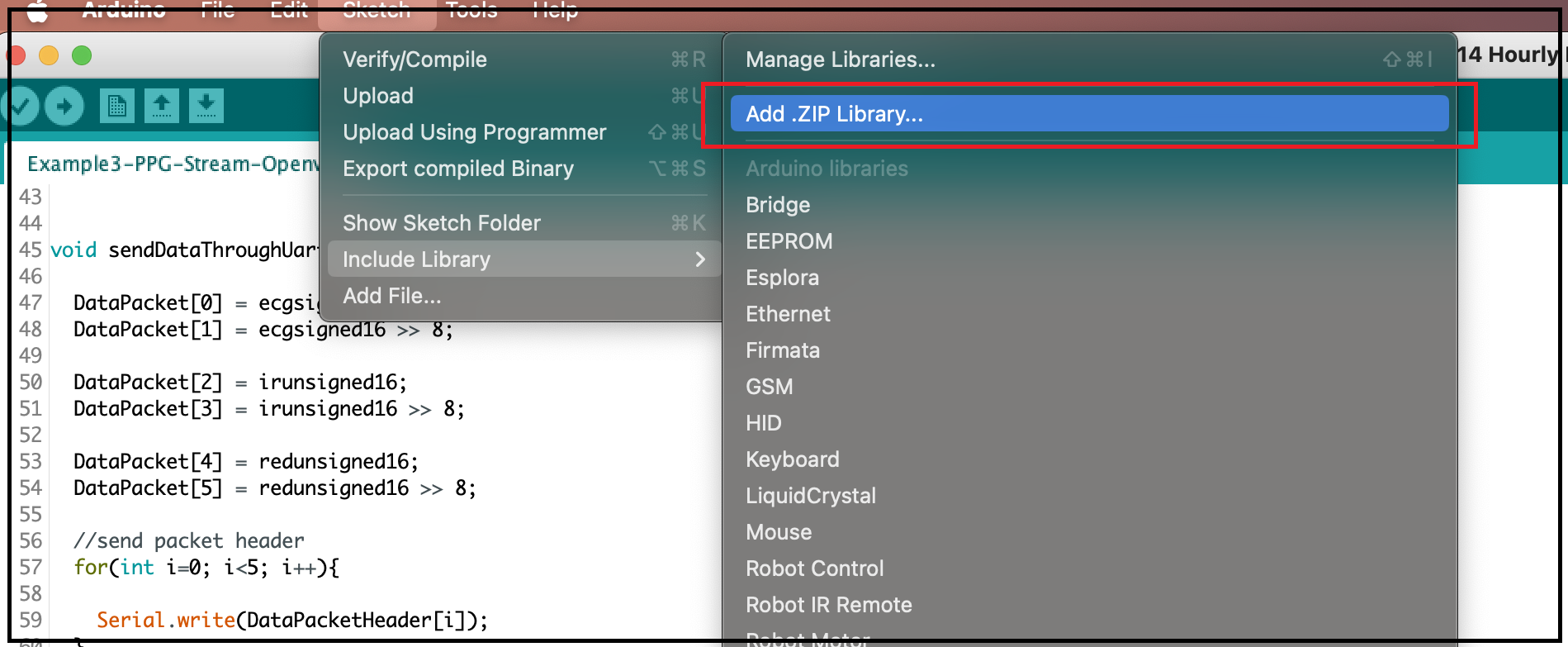Screen dimensions: 1568x647
Task: Click the Save sketch down-arrow icon
Action: (206, 106)
